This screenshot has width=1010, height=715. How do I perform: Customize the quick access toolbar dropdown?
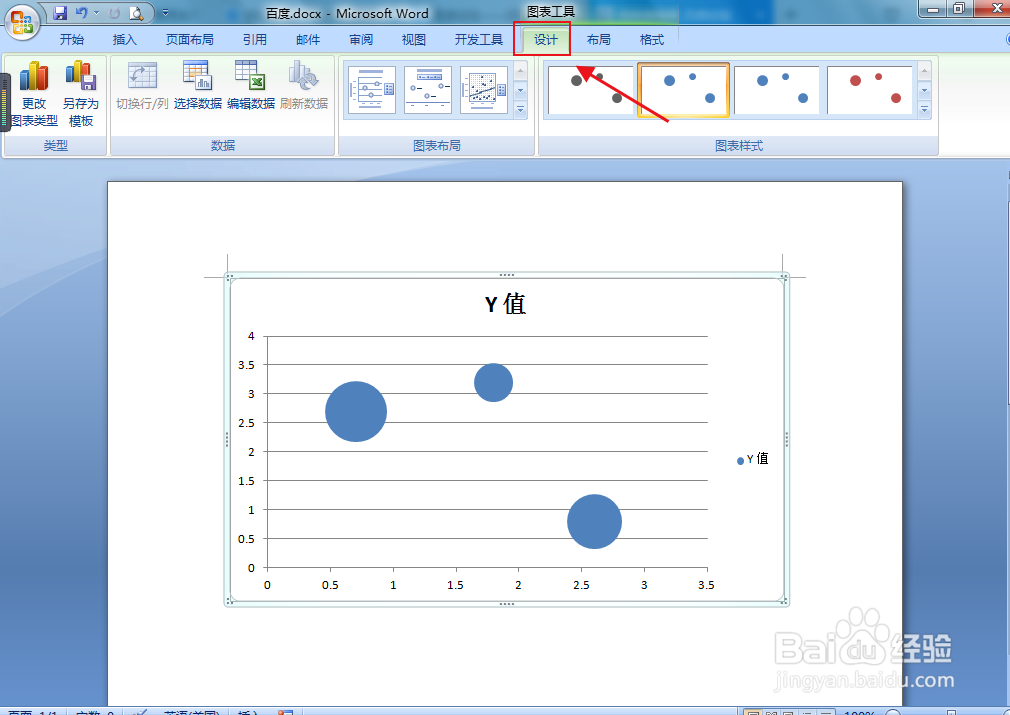166,12
